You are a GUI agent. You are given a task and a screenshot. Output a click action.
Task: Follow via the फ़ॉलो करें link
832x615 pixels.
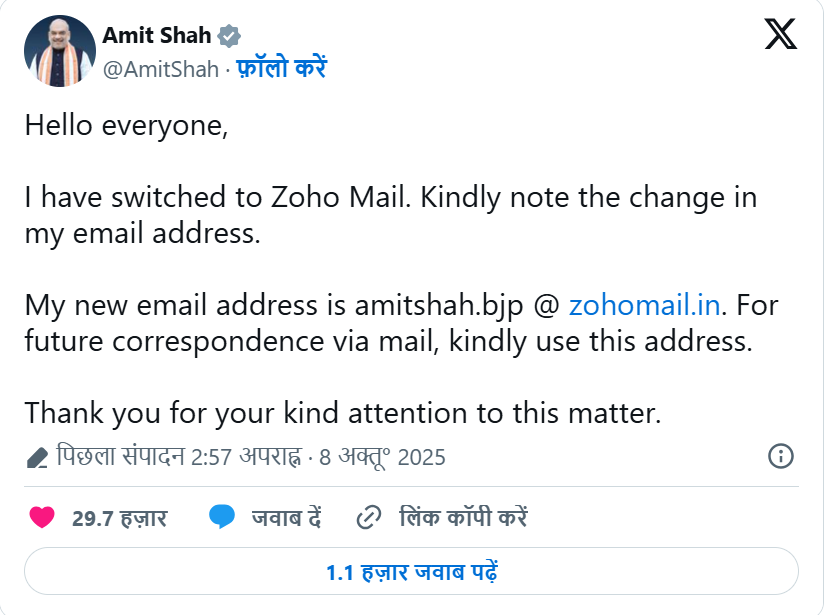[281, 69]
